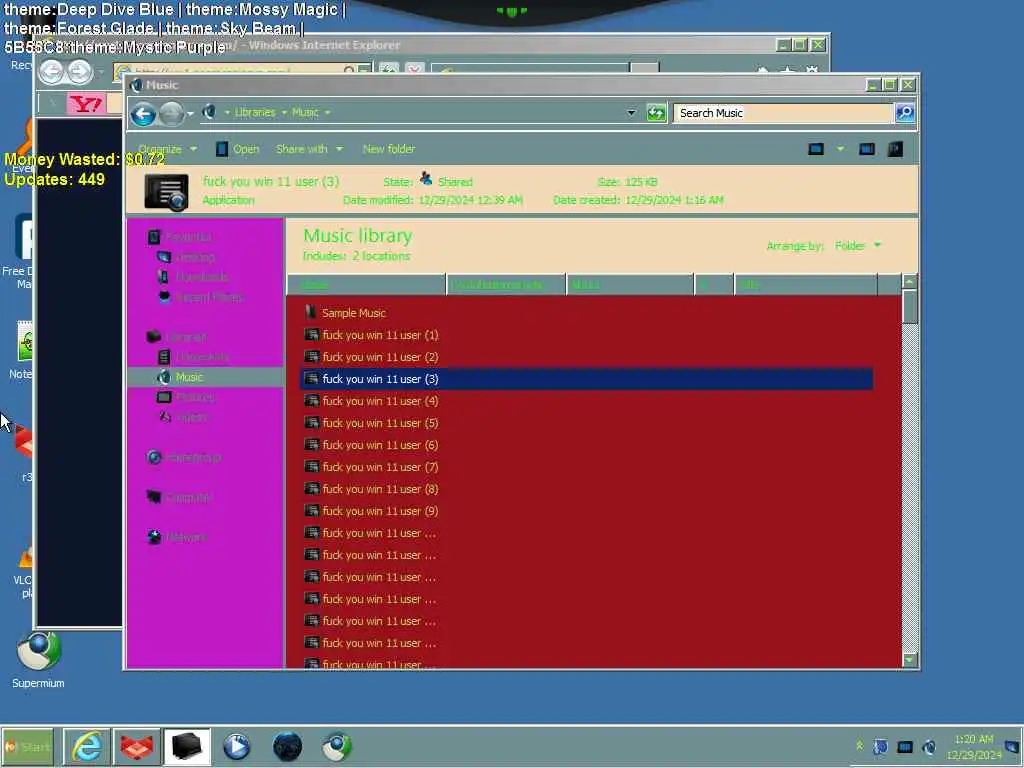Expand the address bar history dropdown
The width and height of the screenshot is (1024, 768).
coord(631,112)
